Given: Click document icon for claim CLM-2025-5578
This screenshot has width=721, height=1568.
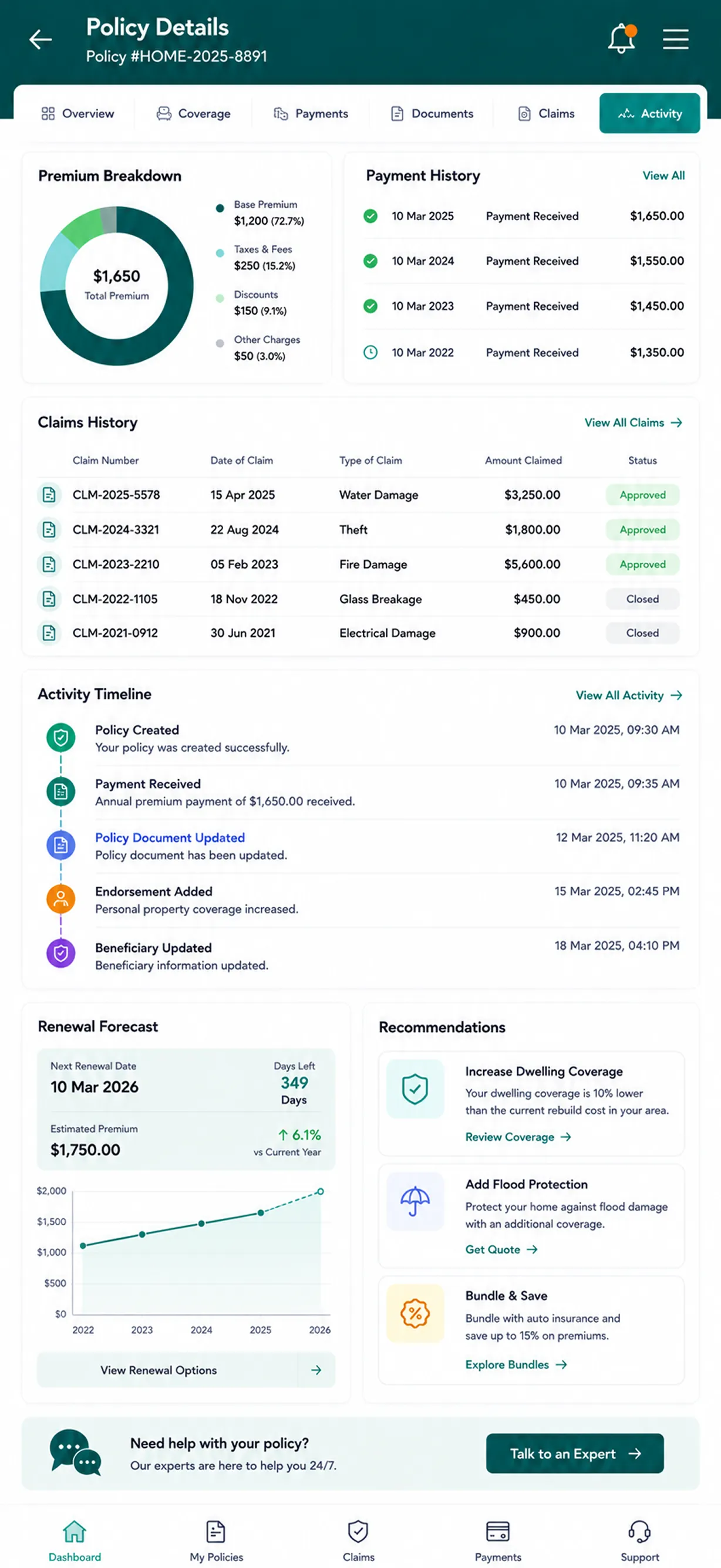Looking at the screenshot, I should tap(49, 495).
